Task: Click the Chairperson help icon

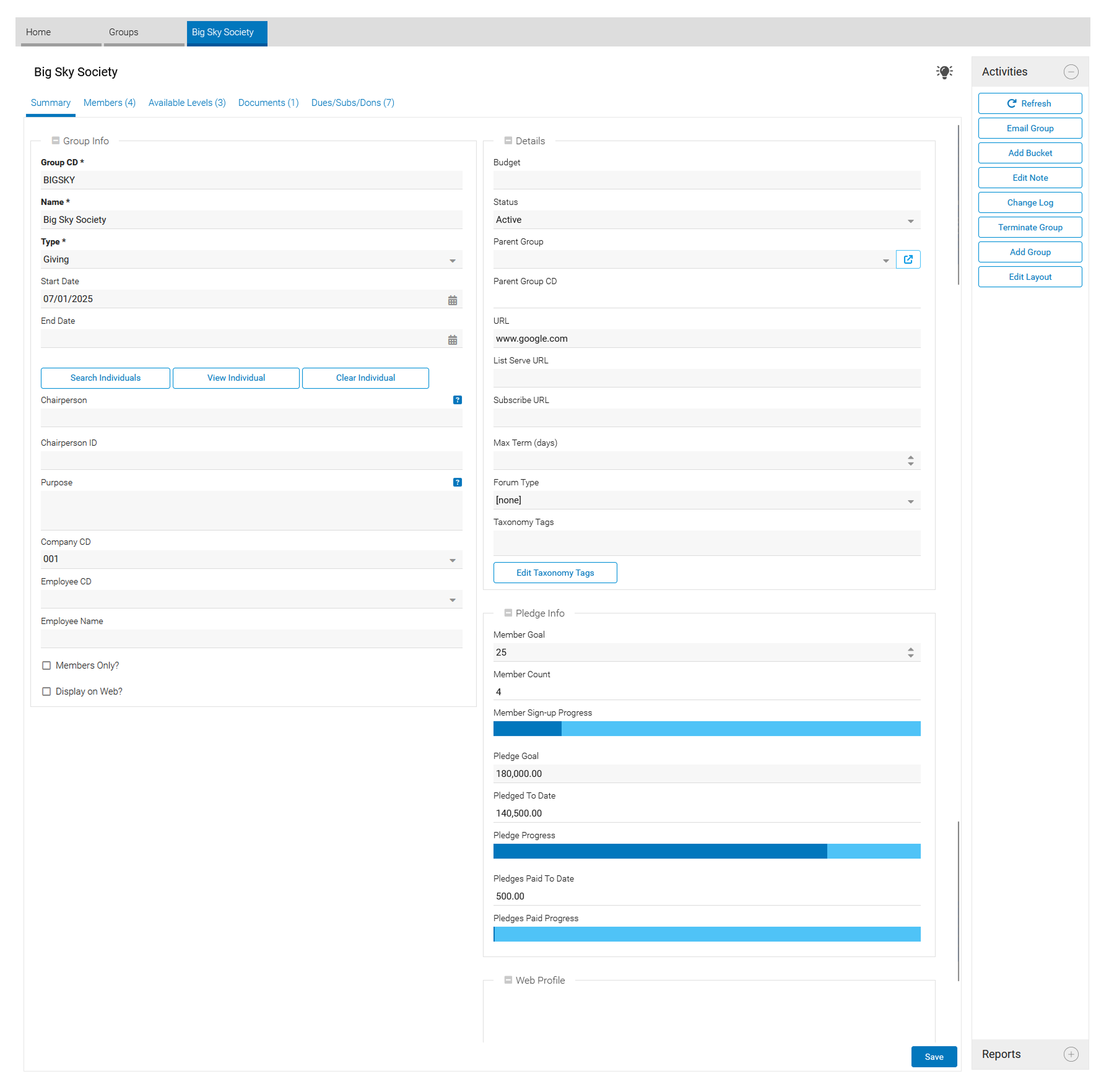Action: (458, 400)
